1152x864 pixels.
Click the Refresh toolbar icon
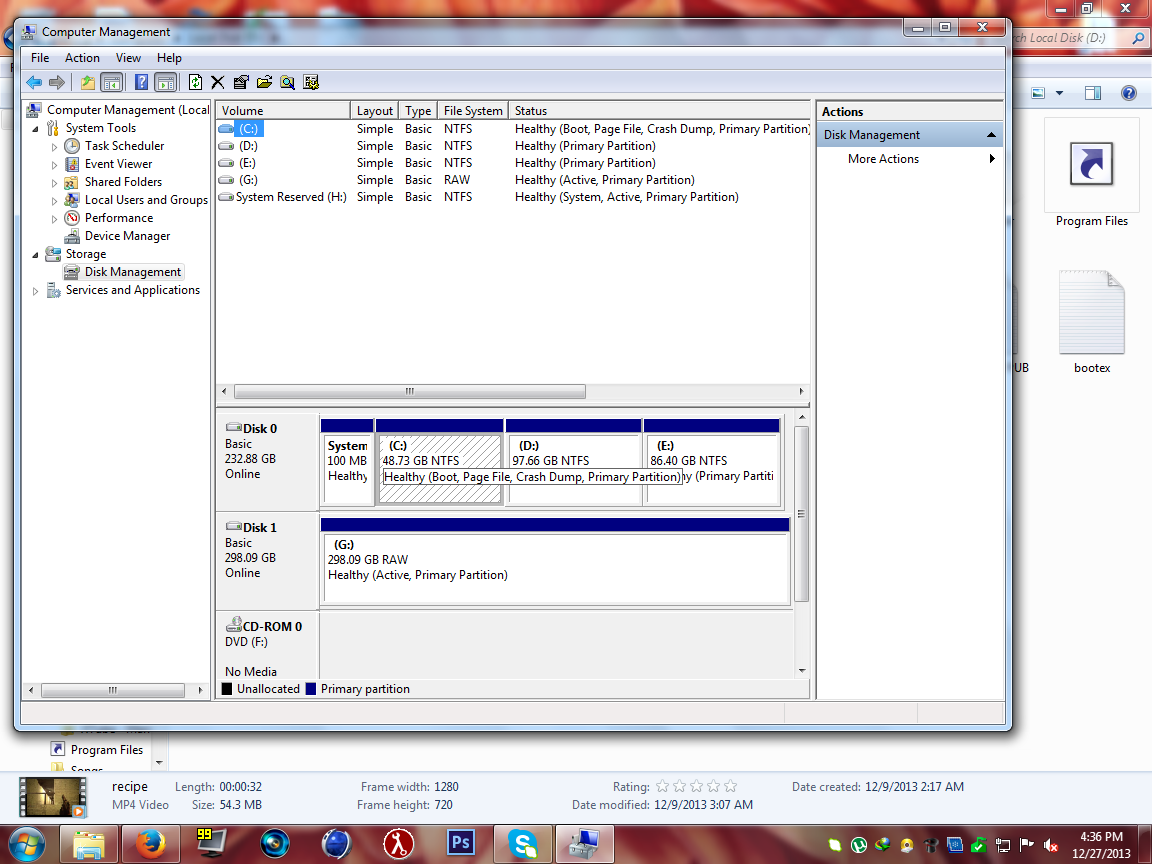pyautogui.click(x=195, y=82)
